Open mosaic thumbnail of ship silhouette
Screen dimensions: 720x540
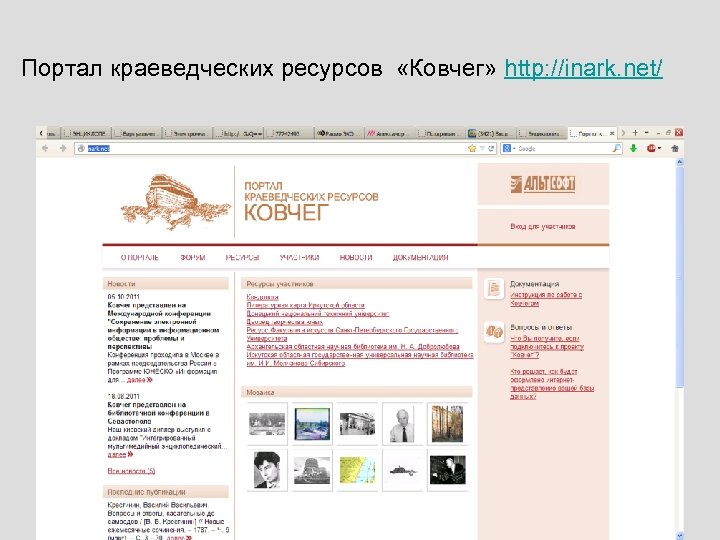click(x=402, y=471)
